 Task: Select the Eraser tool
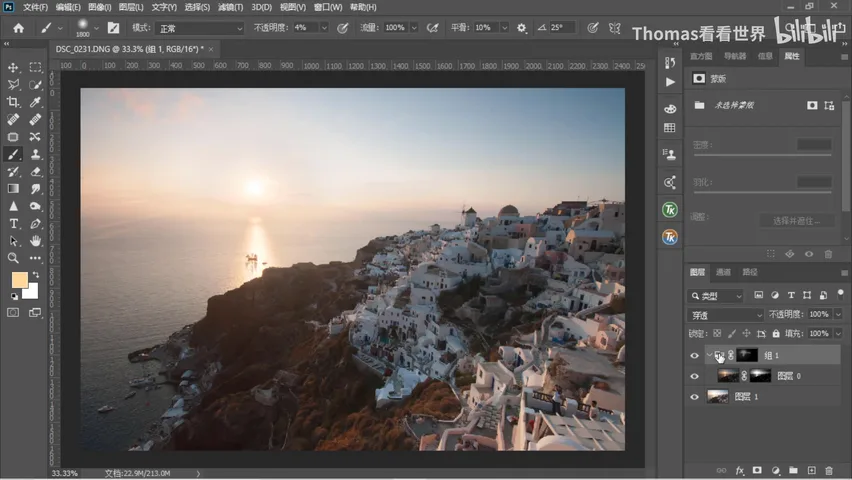click(35, 172)
